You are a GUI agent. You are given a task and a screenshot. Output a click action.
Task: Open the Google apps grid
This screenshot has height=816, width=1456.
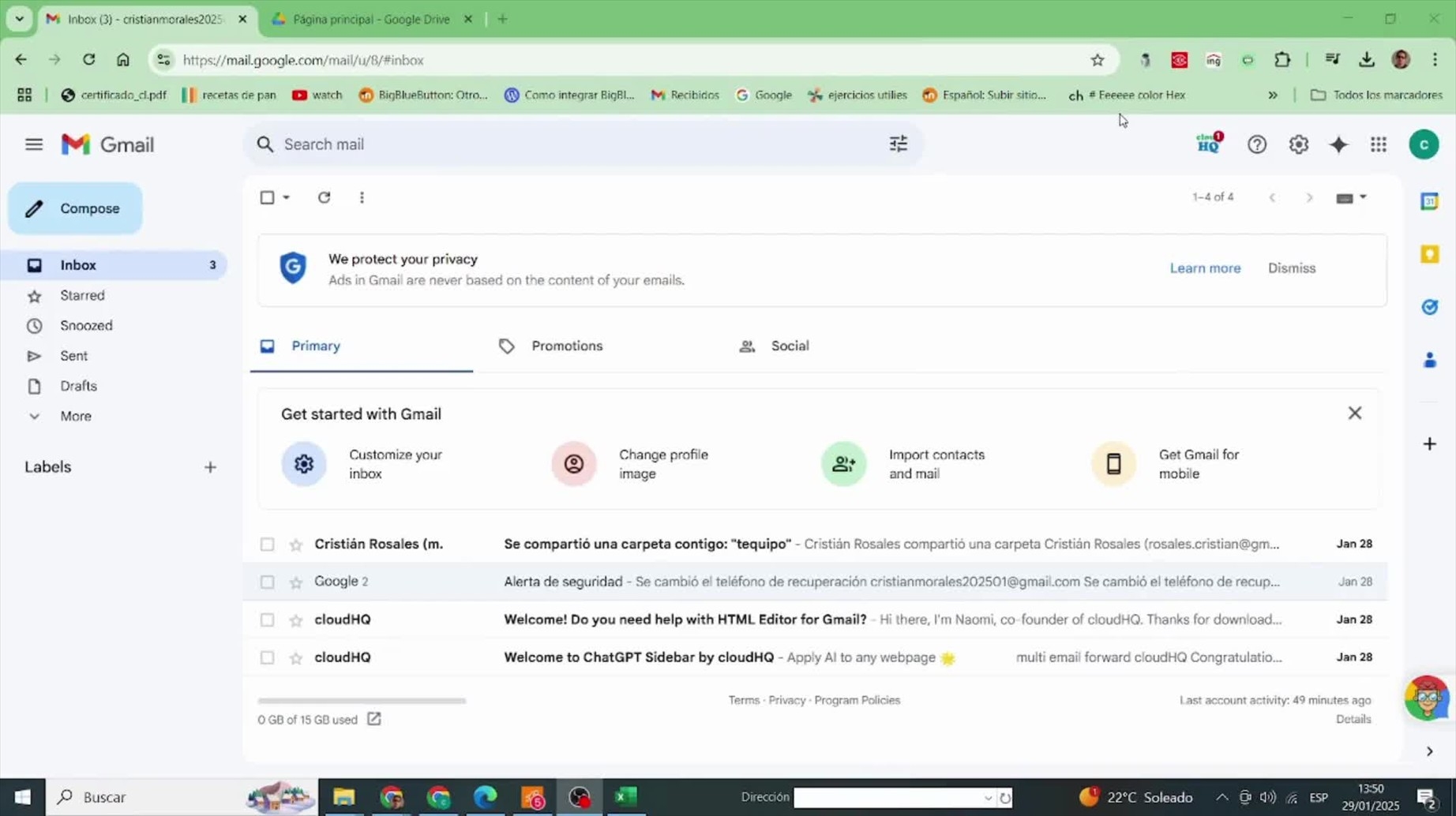coord(1378,144)
